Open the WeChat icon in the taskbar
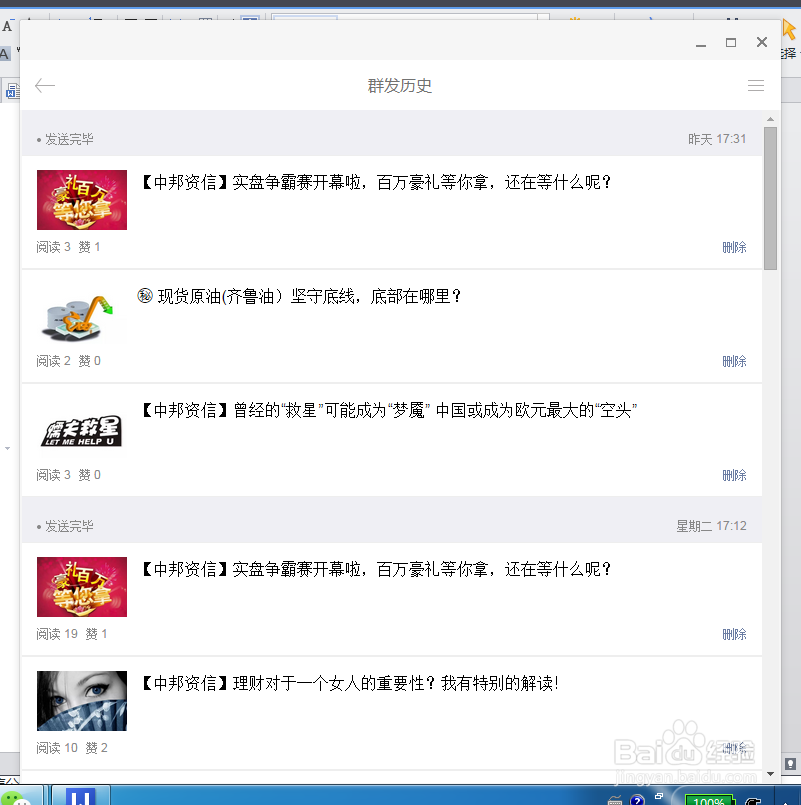The height and width of the screenshot is (805, 801). 14,799
